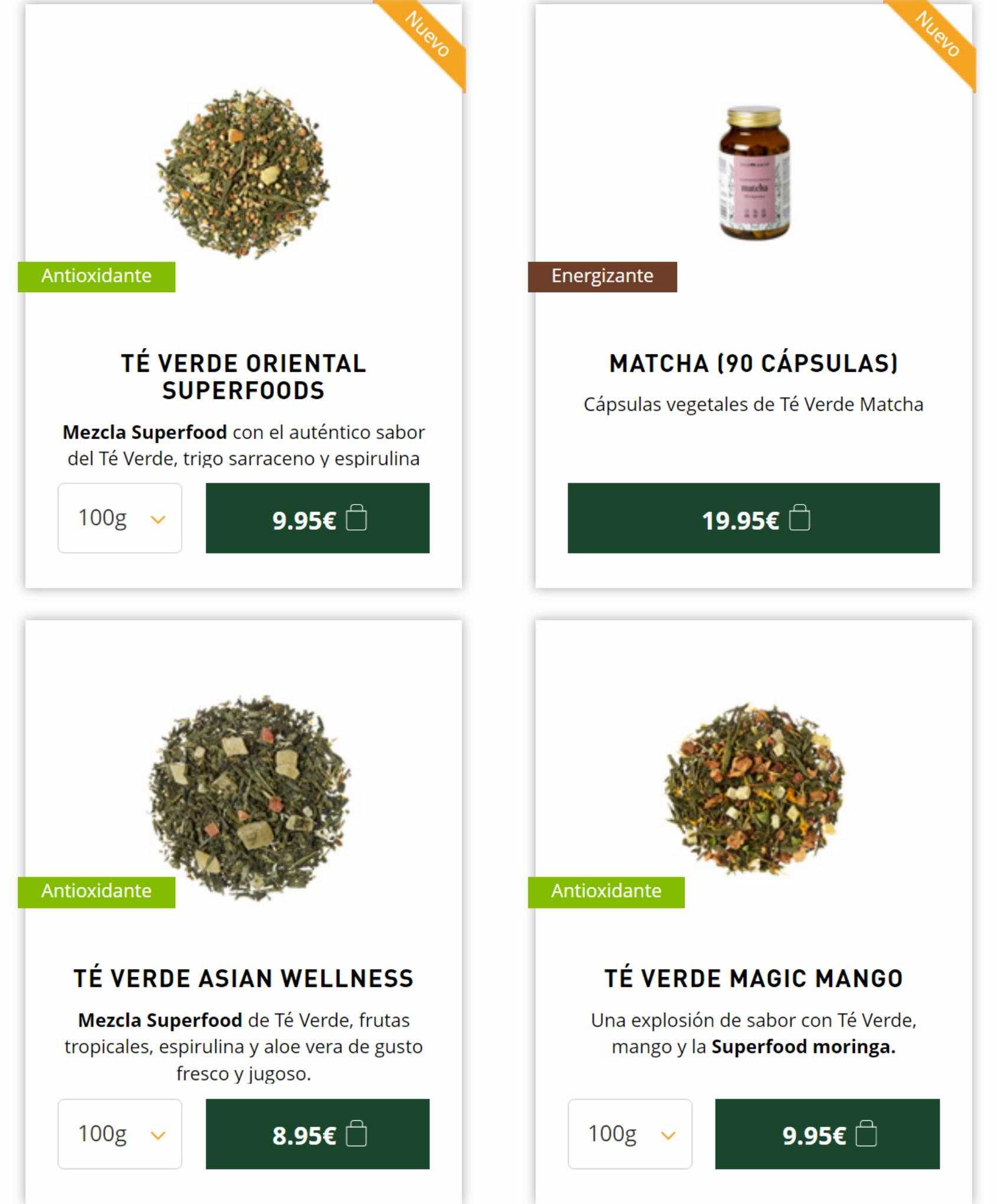Open the Té Verde Magic Mango title
997x1204 pixels.
click(x=754, y=979)
